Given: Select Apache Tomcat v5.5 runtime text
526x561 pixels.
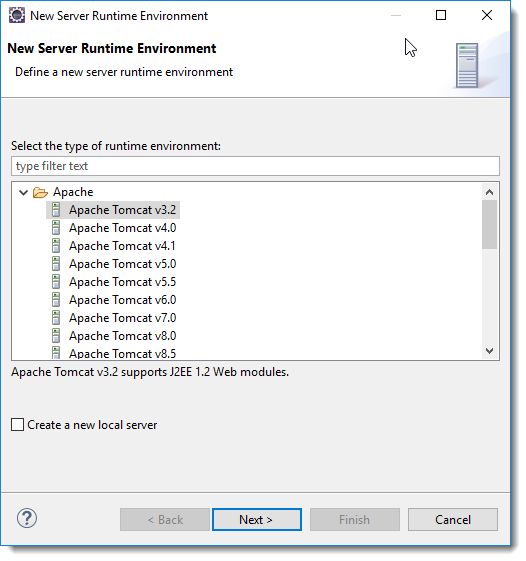Looking at the screenshot, I should [x=122, y=282].
